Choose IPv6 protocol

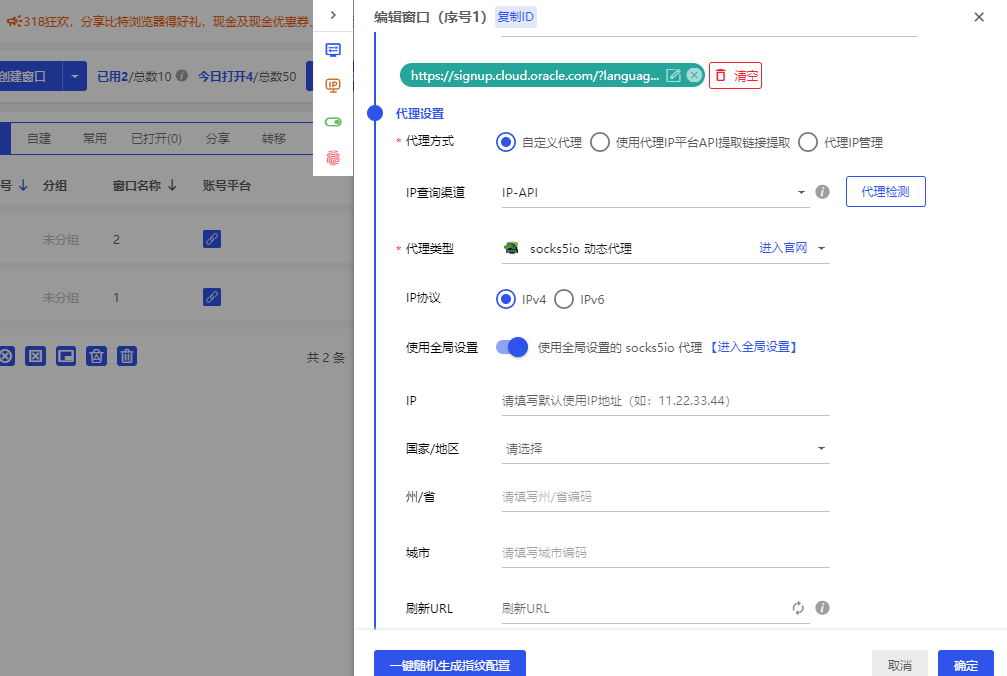pyautogui.click(x=564, y=299)
